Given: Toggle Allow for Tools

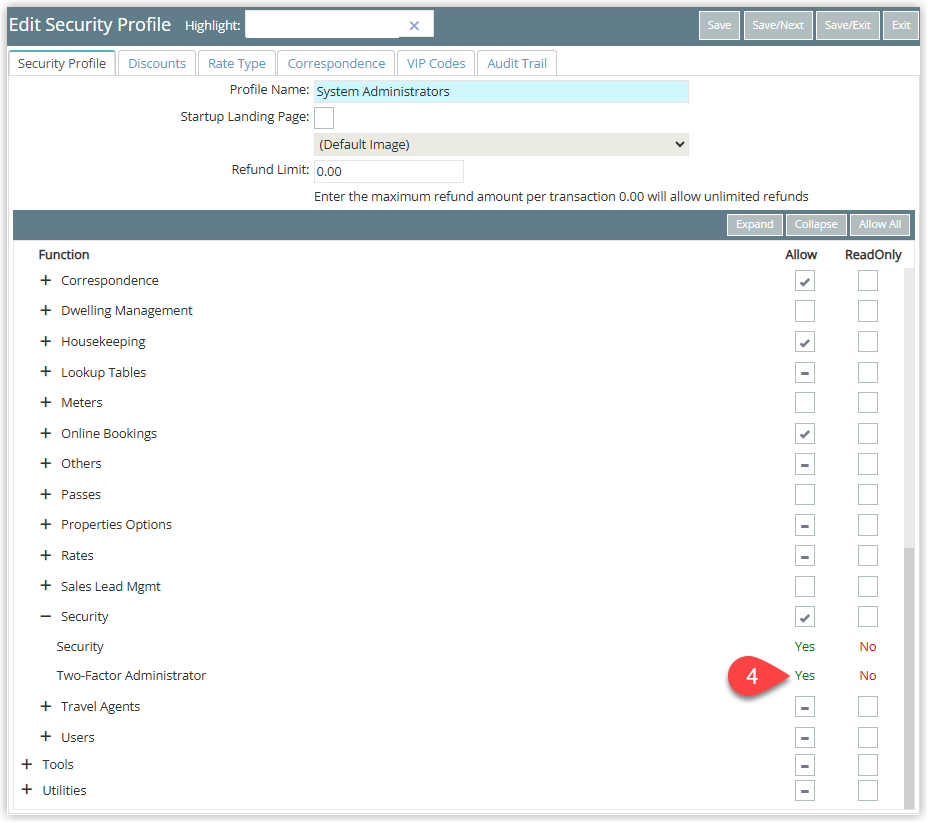Looking at the screenshot, I should 805,766.
